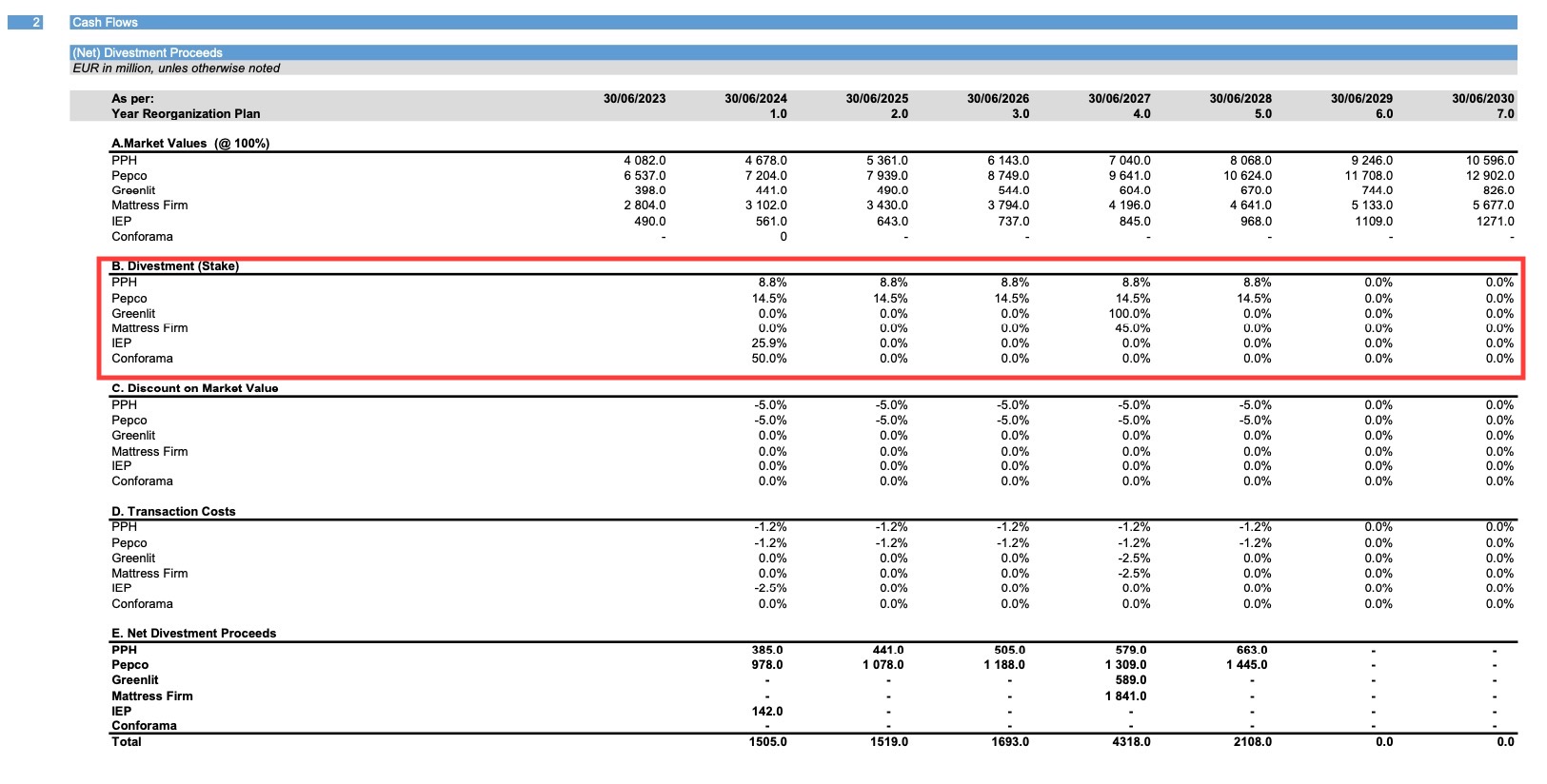This screenshot has height=784, width=1547.
Task: Click Mattress Firm net proceeds 1 841.0
Action: click(x=1125, y=696)
